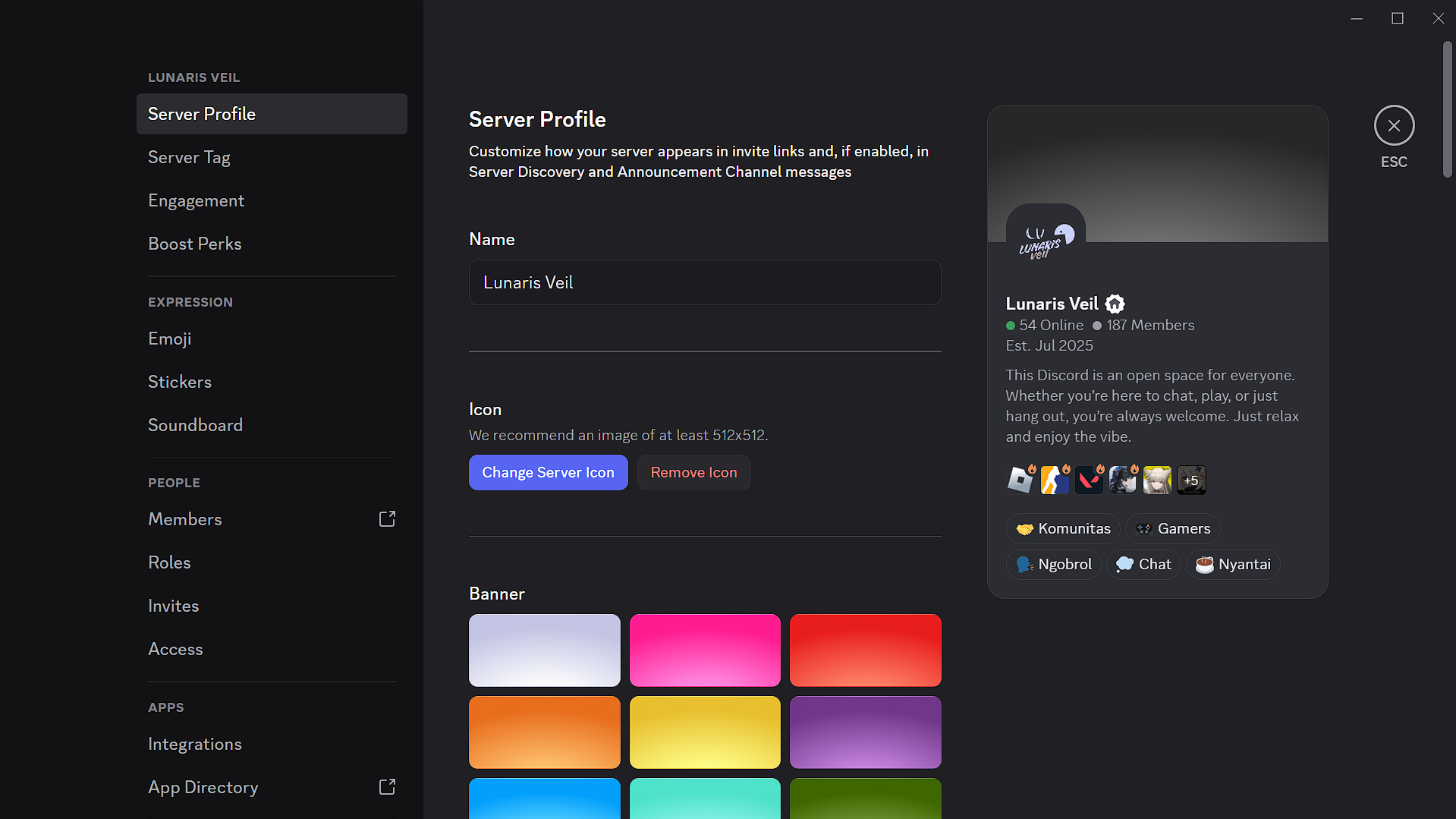Select the Valorant game icon in preview

point(1089,480)
